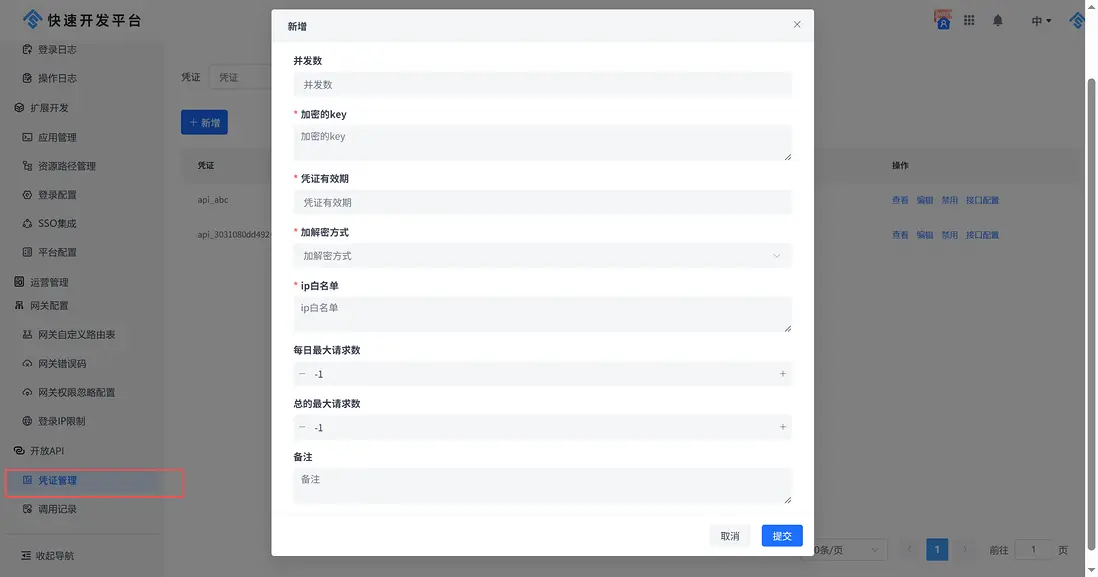Image resolution: width=1098 pixels, height=577 pixels.
Task: Increment 每日最大请求数 using plus stepper
Action: (x=781, y=373)
